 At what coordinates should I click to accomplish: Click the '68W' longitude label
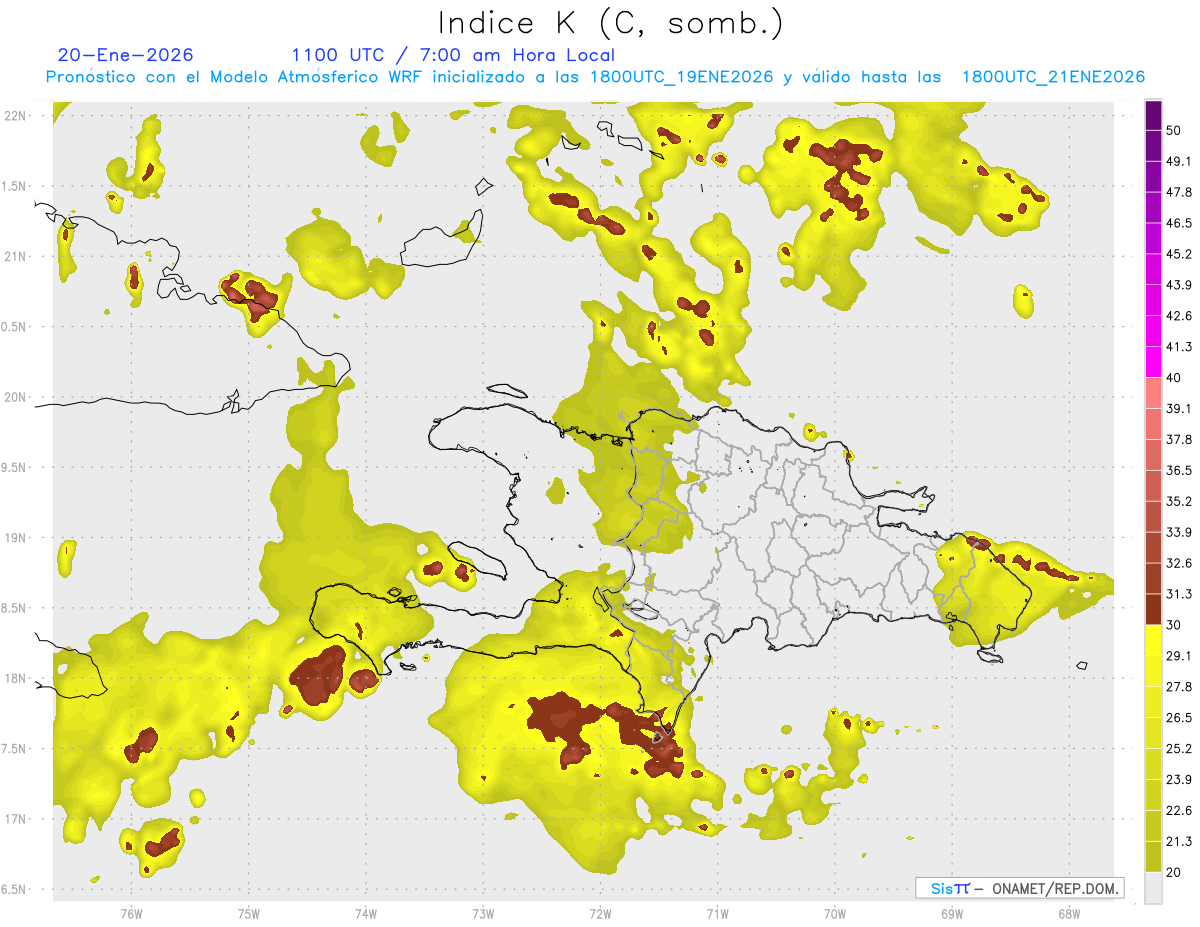point(1068,913)
